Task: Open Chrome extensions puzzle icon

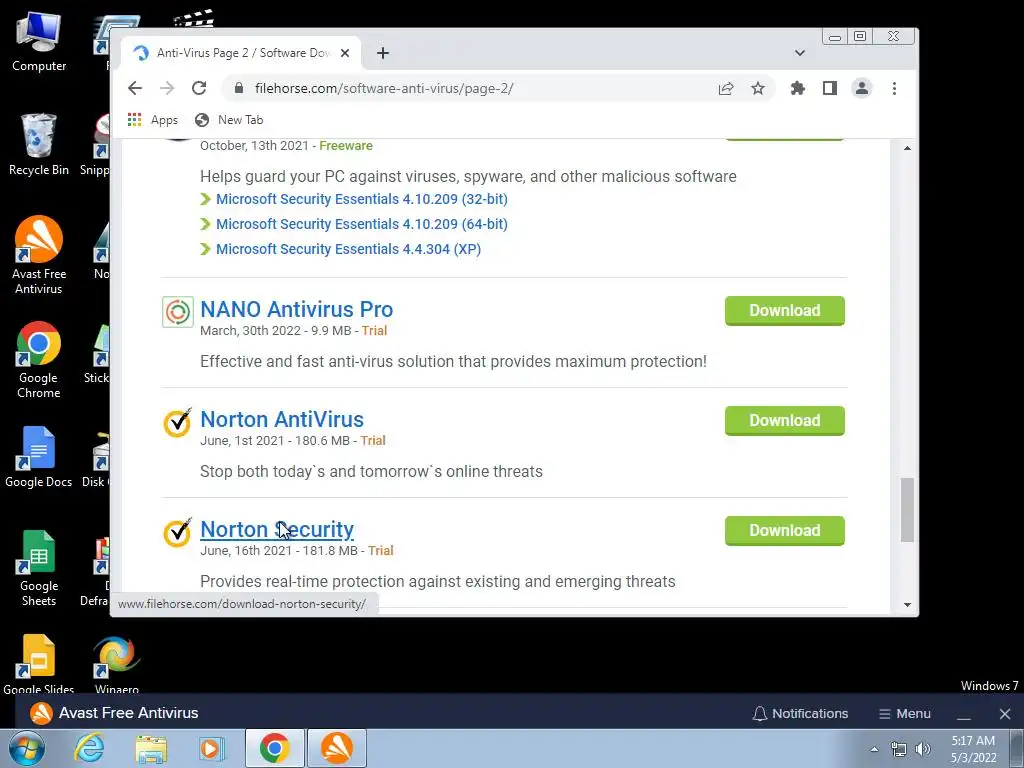Action: [x=797, y=88]
